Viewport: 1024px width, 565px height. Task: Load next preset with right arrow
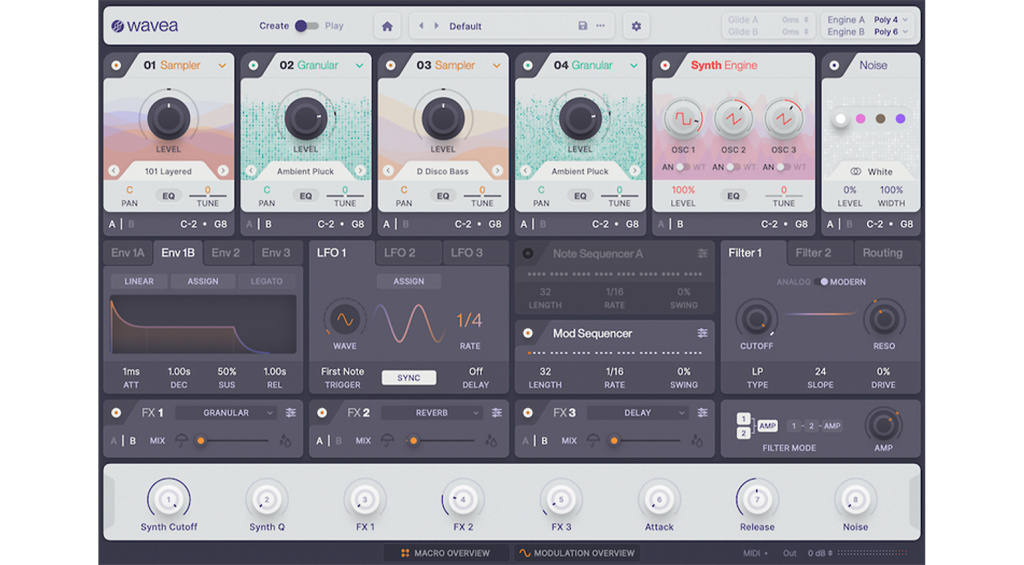(437, 26)
